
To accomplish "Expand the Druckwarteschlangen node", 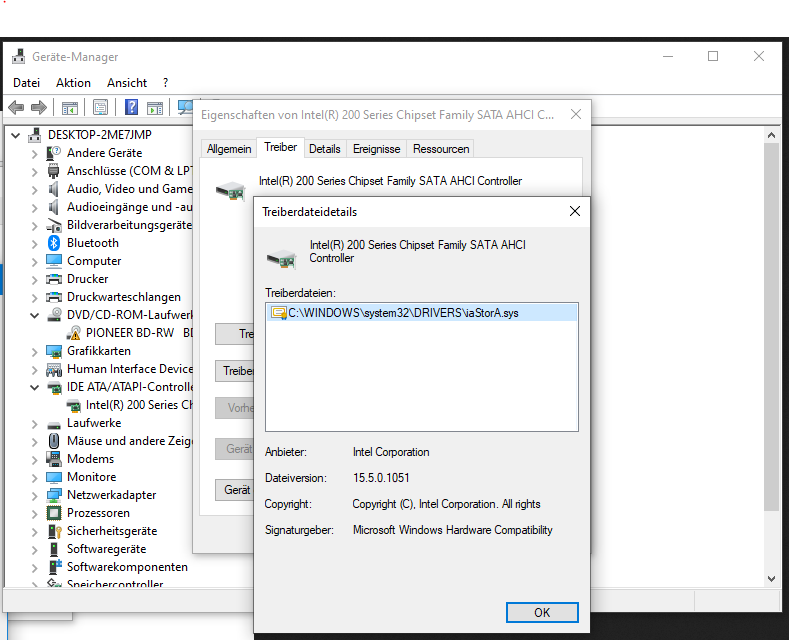I will [x=34, y=298].
